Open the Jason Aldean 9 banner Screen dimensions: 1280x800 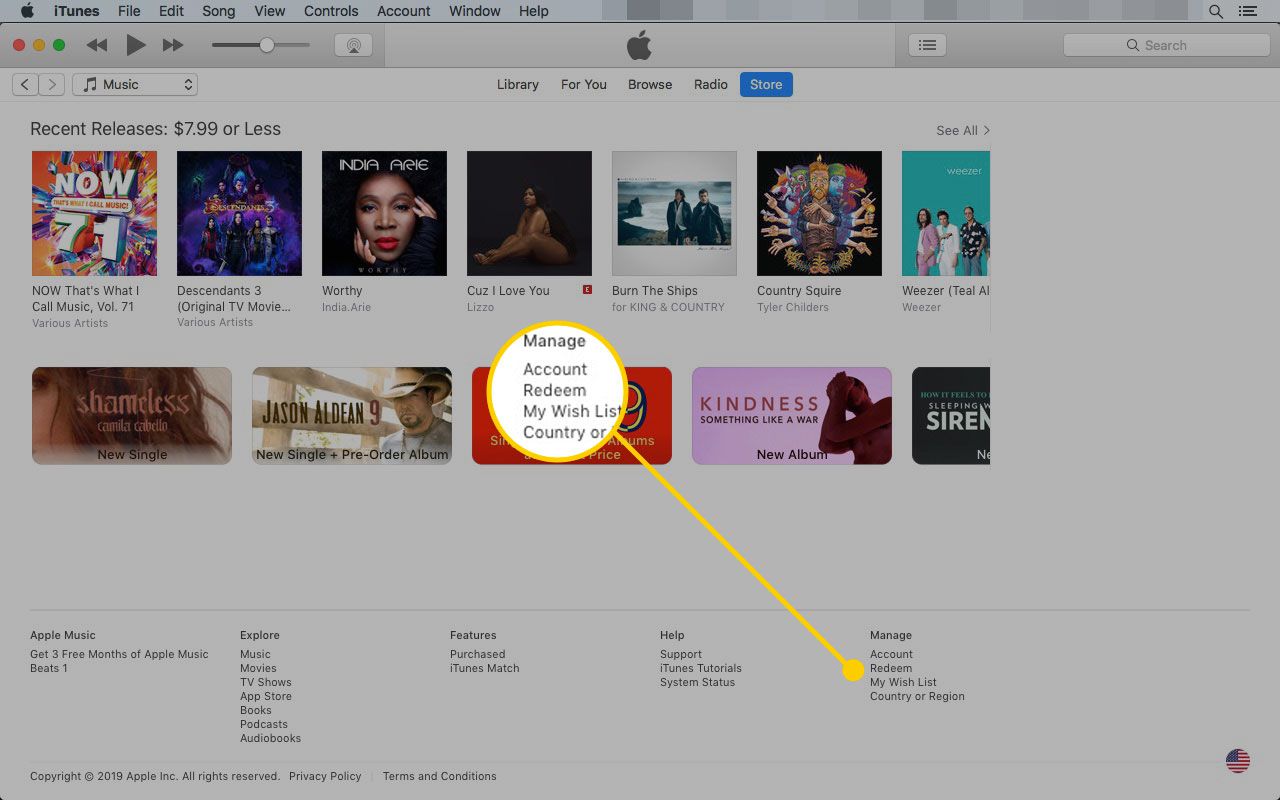click(x=352, y=415)
